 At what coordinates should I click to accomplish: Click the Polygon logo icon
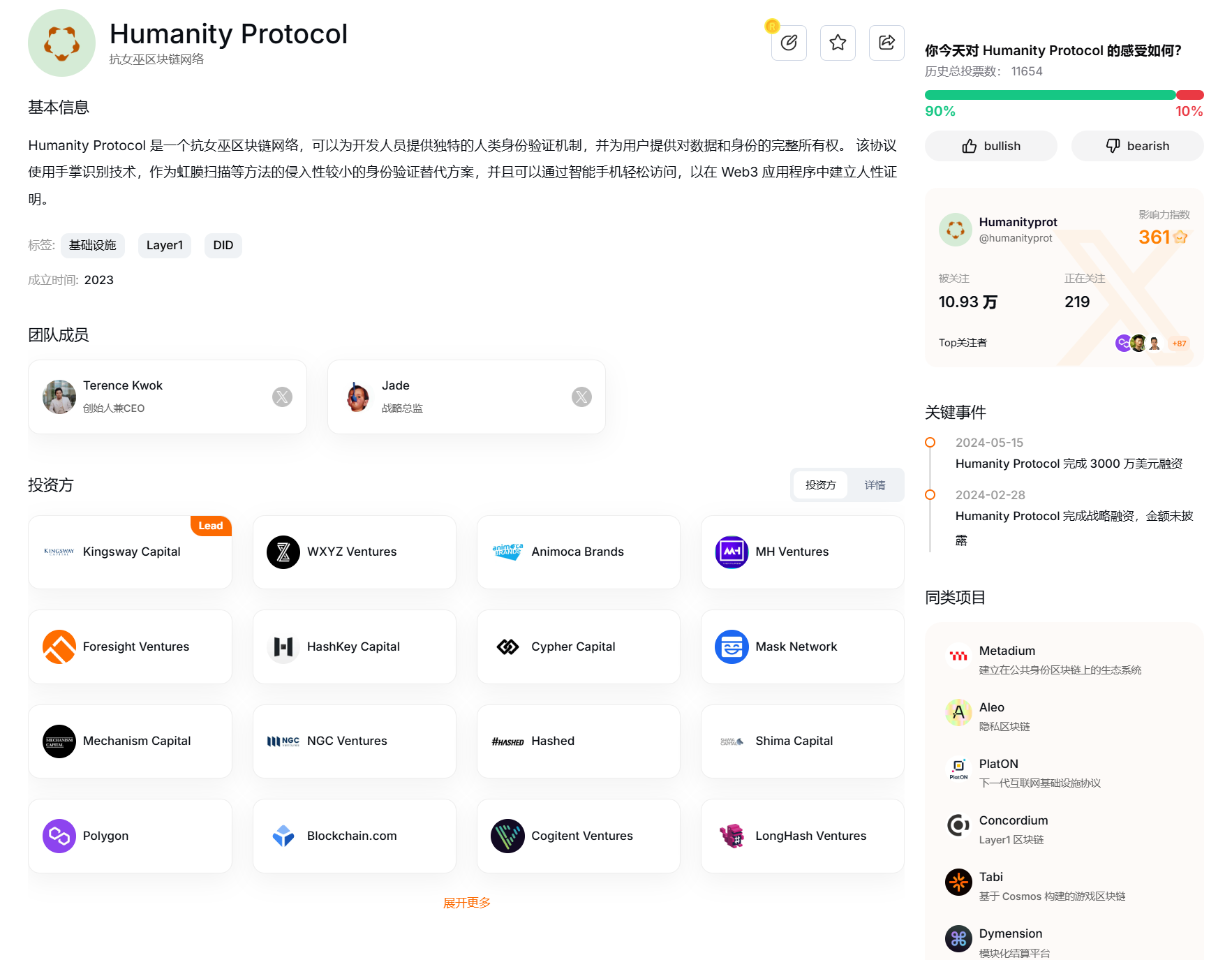pos(59,836)
